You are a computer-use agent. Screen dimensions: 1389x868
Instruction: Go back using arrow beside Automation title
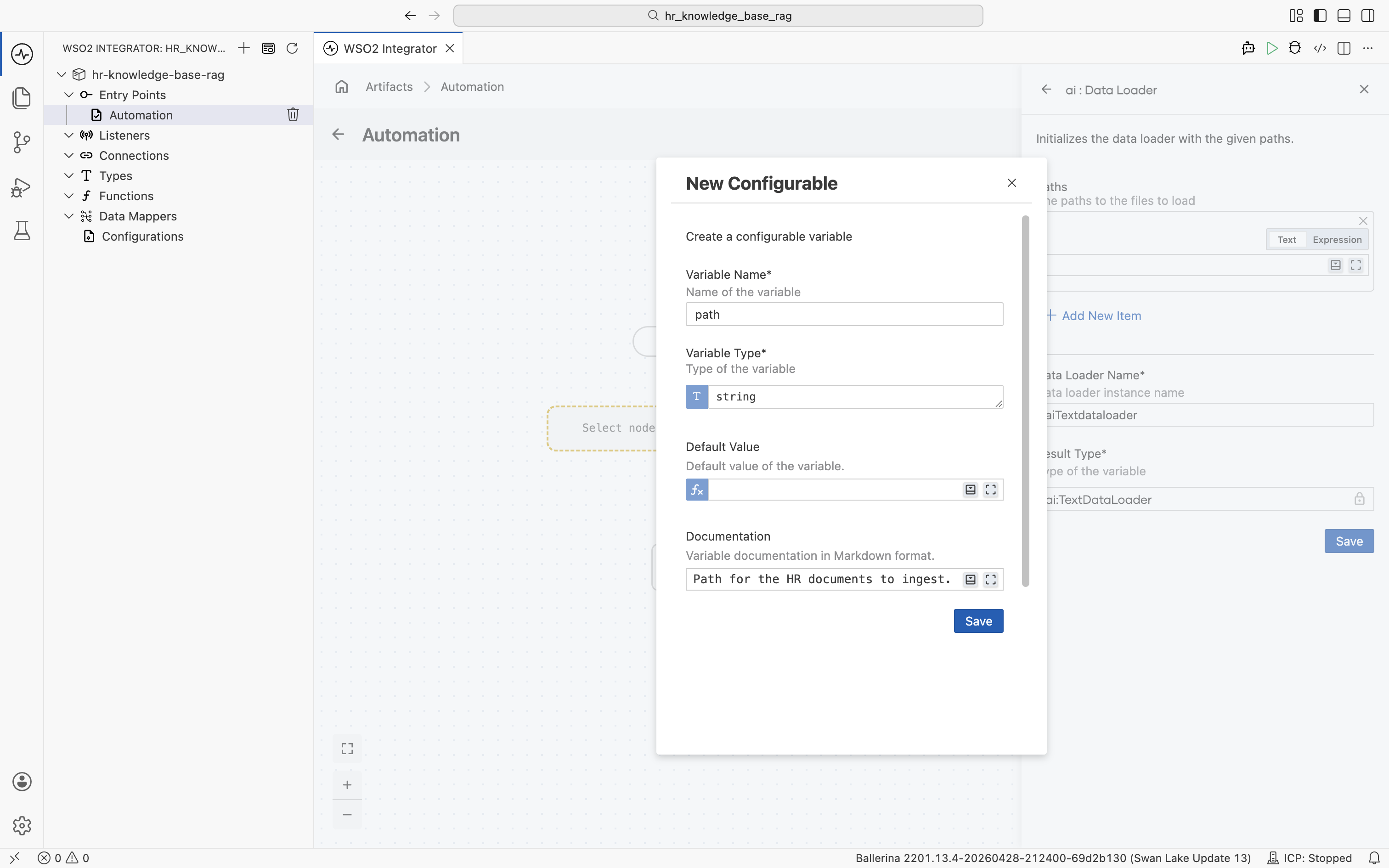[338, 134]
